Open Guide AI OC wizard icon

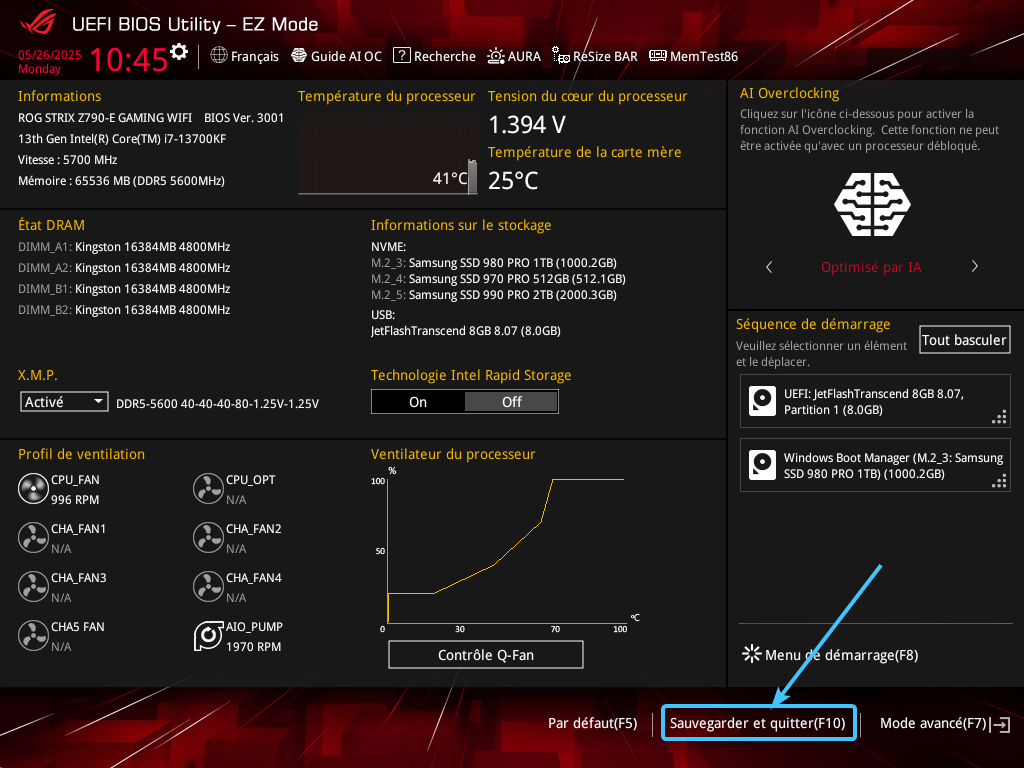(298, 56)
